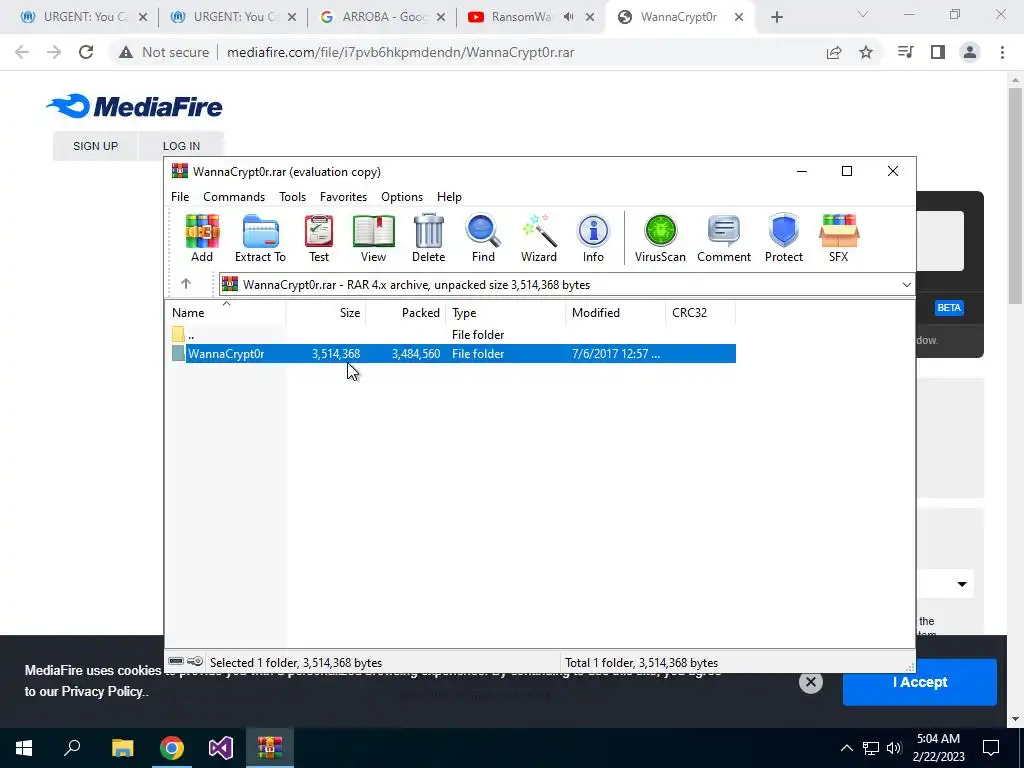Open the media control icon in Chrome
Viewport: 1024px width, 768px height.
(x=905, y=52)
